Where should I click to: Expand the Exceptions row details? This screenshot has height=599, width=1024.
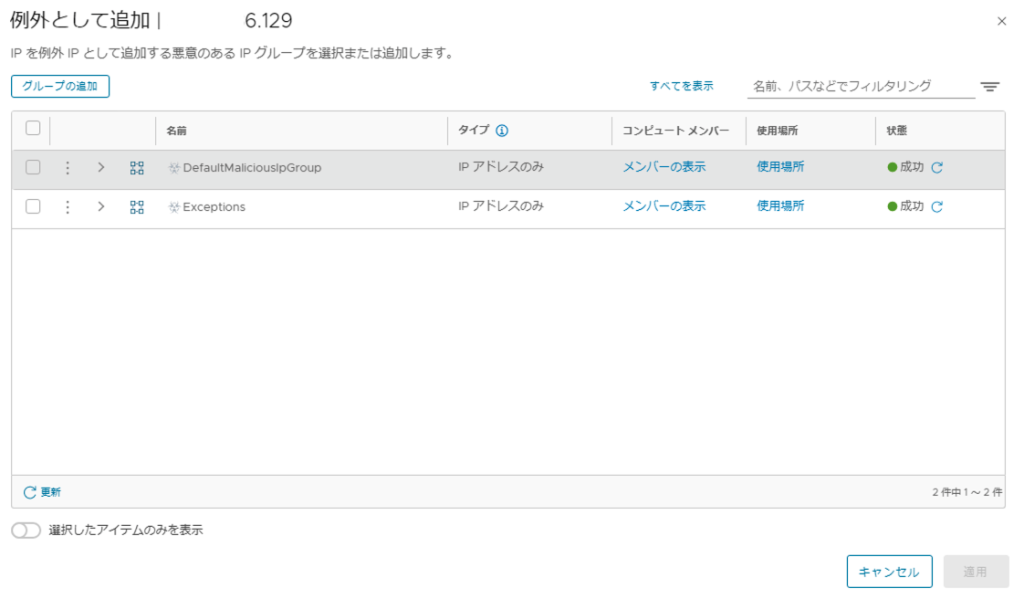101,206
